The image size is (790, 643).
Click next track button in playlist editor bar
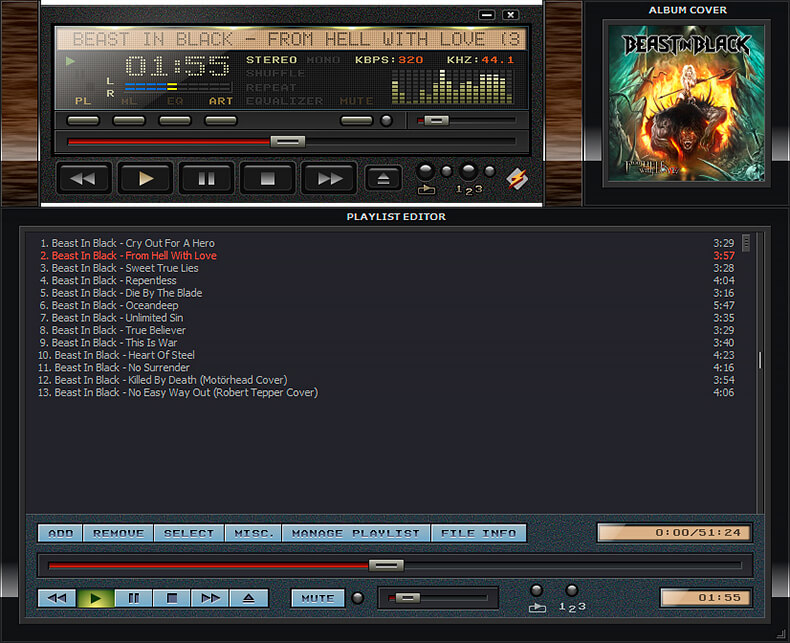[210, 598]
